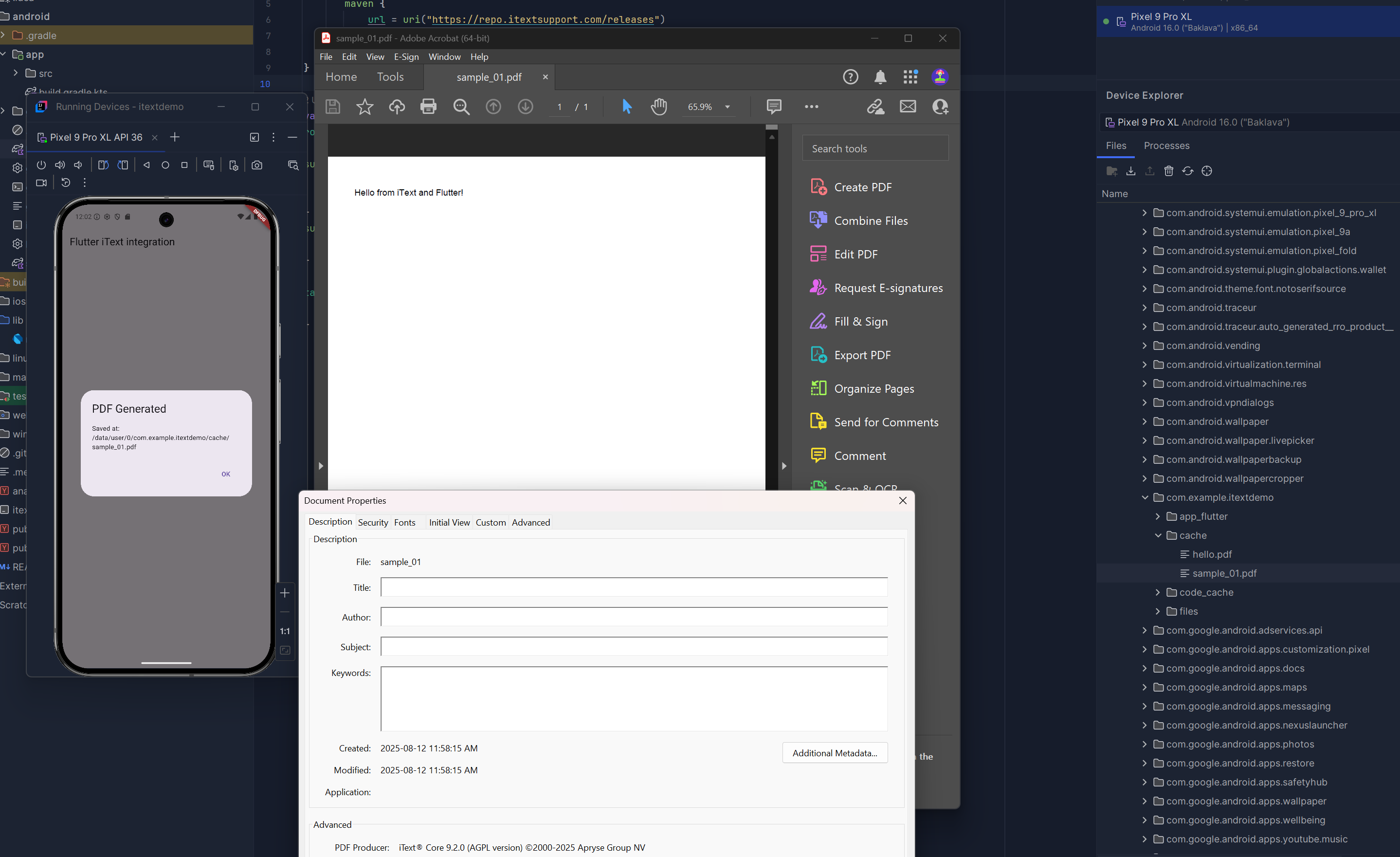The image size is (1400, 857).
Task: Switch to the Security tab in Document Properties
Action: pos(373,522)
